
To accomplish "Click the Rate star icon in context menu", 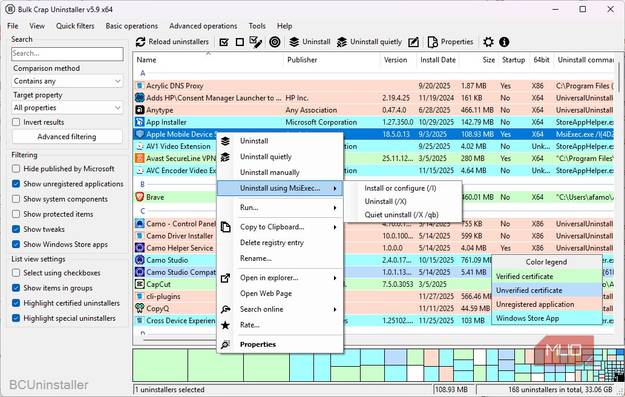I will coord(225,325).
